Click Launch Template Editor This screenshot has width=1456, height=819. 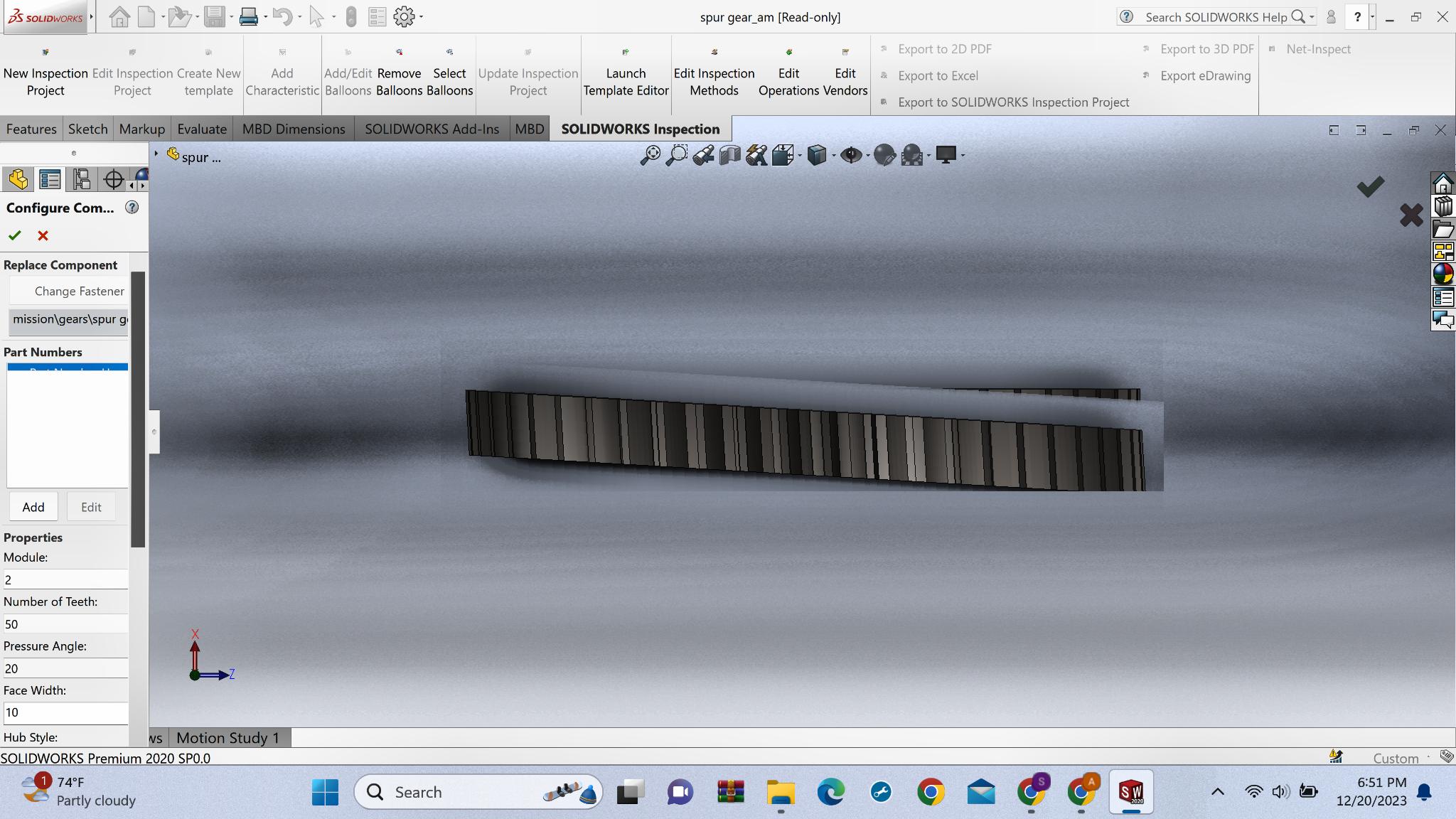626,73
